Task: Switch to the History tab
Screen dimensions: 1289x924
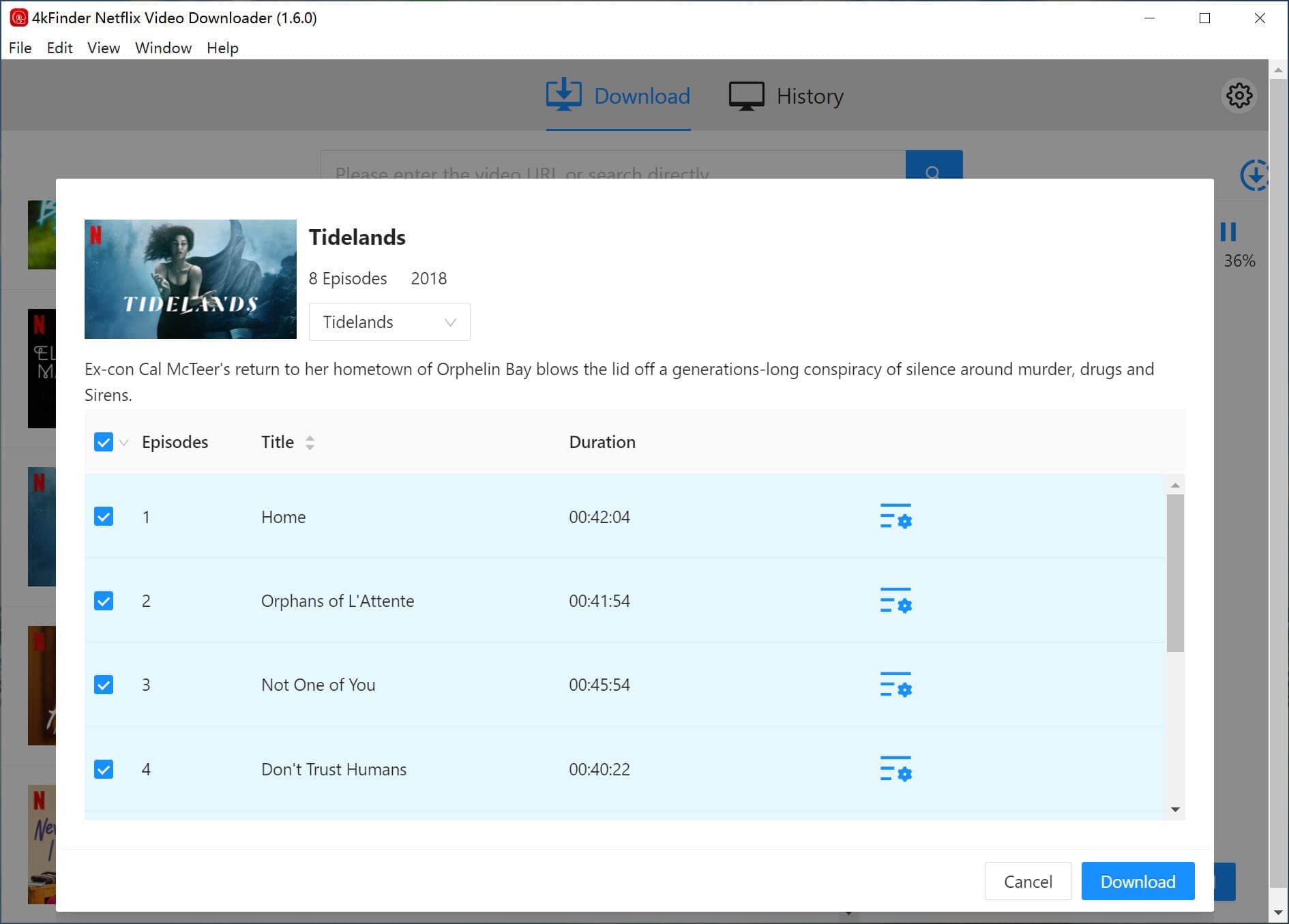Action: pos(786,96)
